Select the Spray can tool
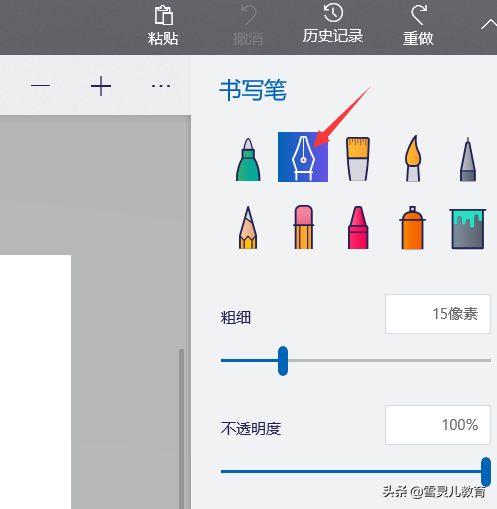This screenshot has width=497, height=509. pyautogui.click(x=412, y=228)
